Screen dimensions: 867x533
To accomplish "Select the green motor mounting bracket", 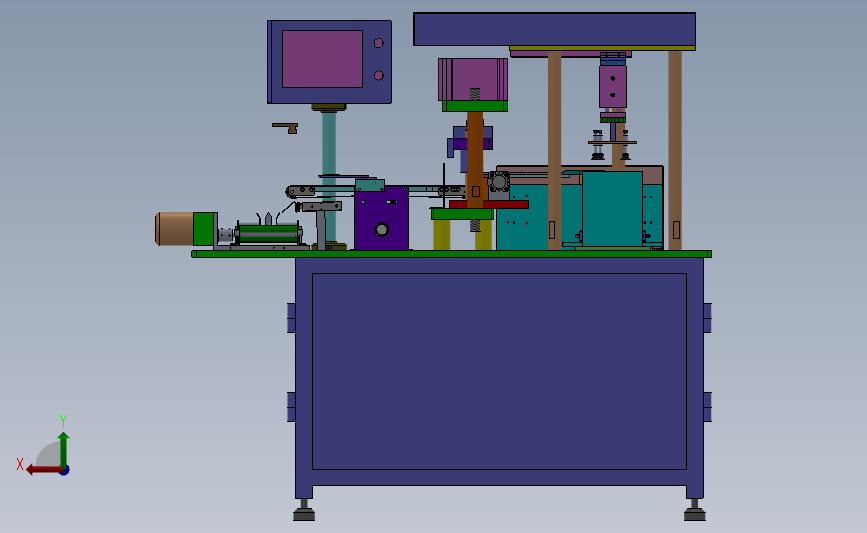I will click(205, 229).
